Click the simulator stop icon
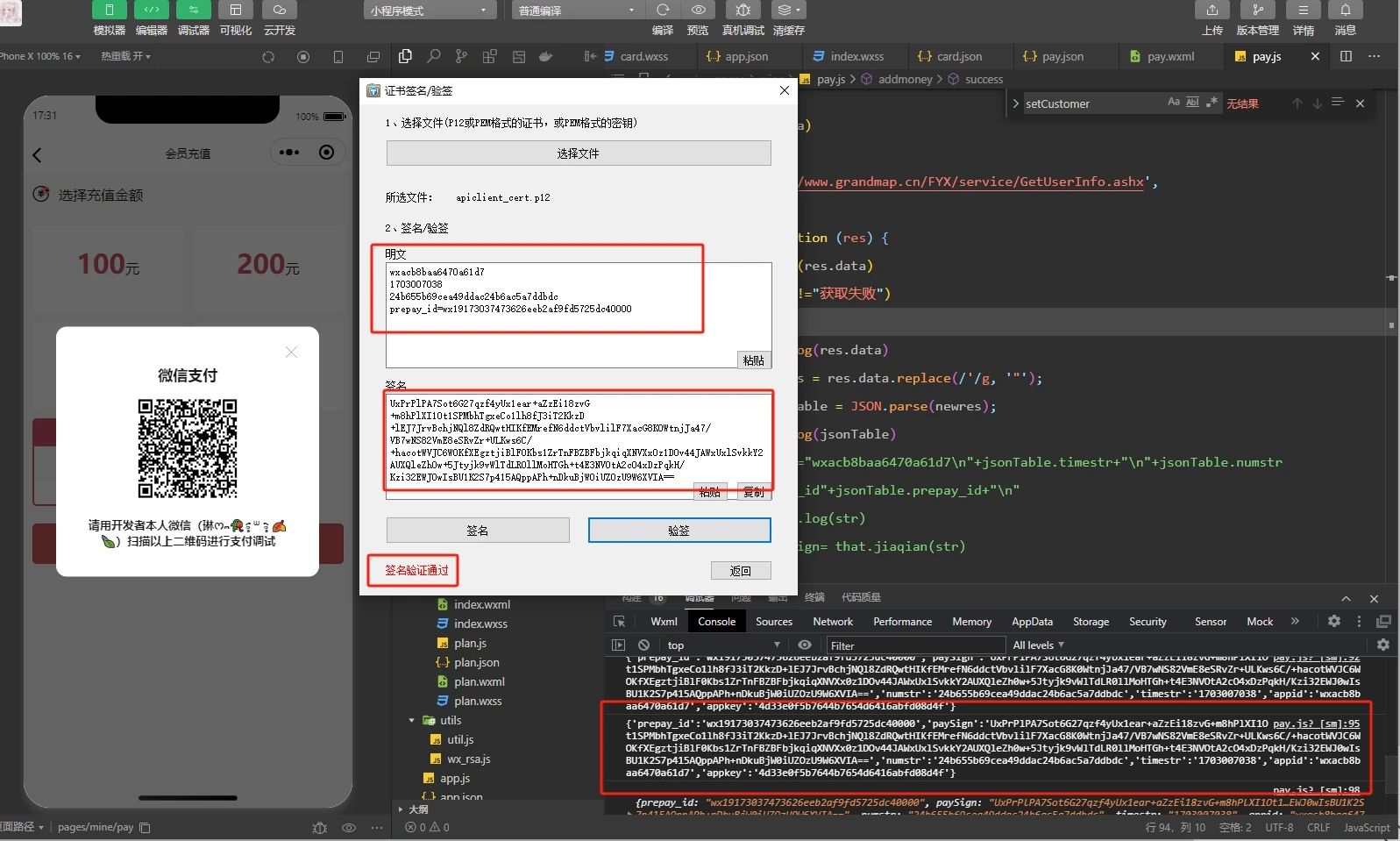 [x=303, y=57]
